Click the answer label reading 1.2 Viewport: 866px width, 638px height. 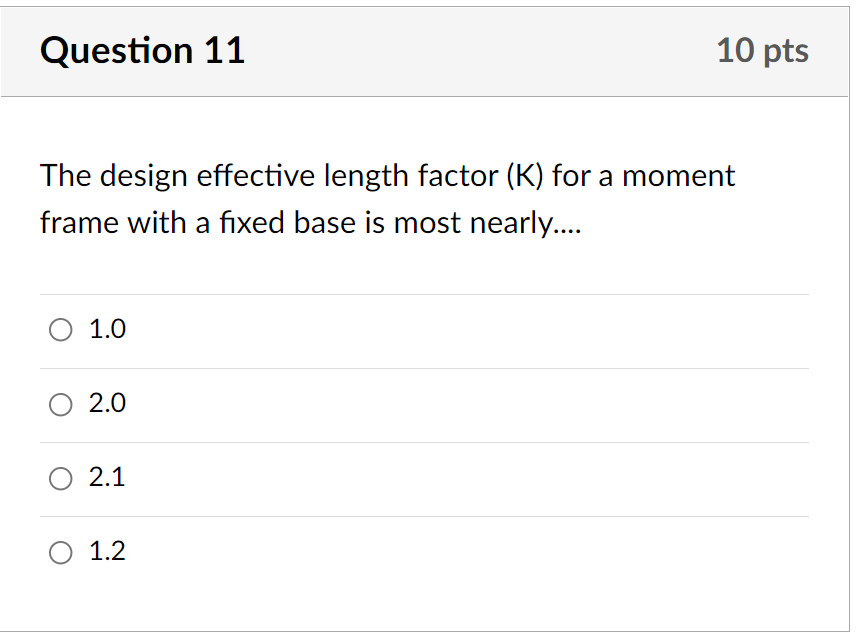(106, 551)
